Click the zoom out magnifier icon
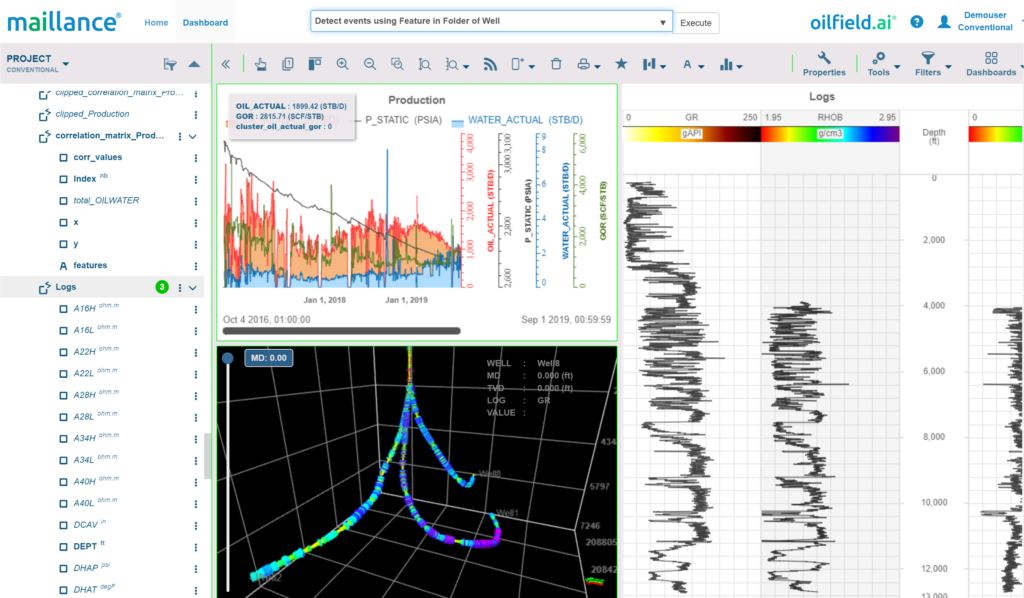This screenshot has height=598, width=1024. click(370, 64)
